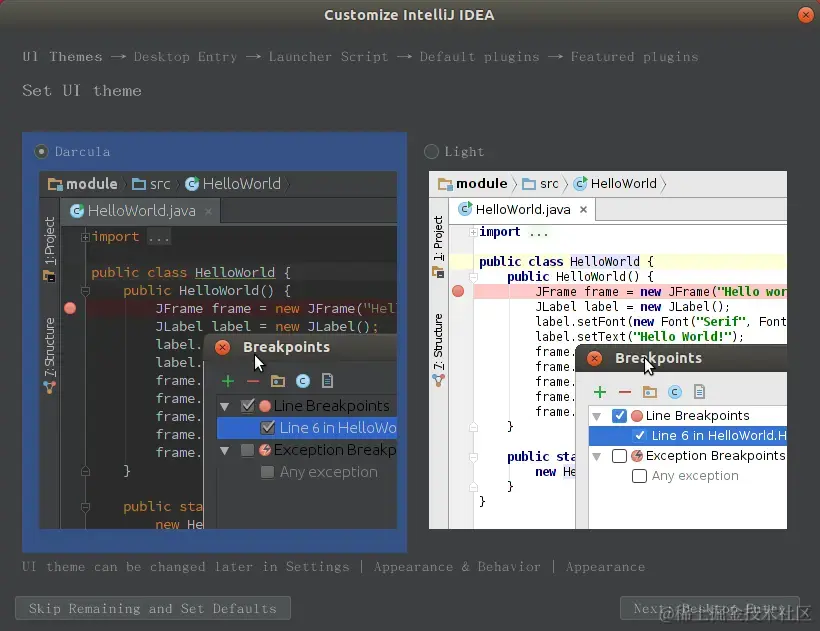The height and width of the screenshot is (631, 820).
Task: Open HelloWorld.java tab in Light preview
Action: click(x=523, y=210)
